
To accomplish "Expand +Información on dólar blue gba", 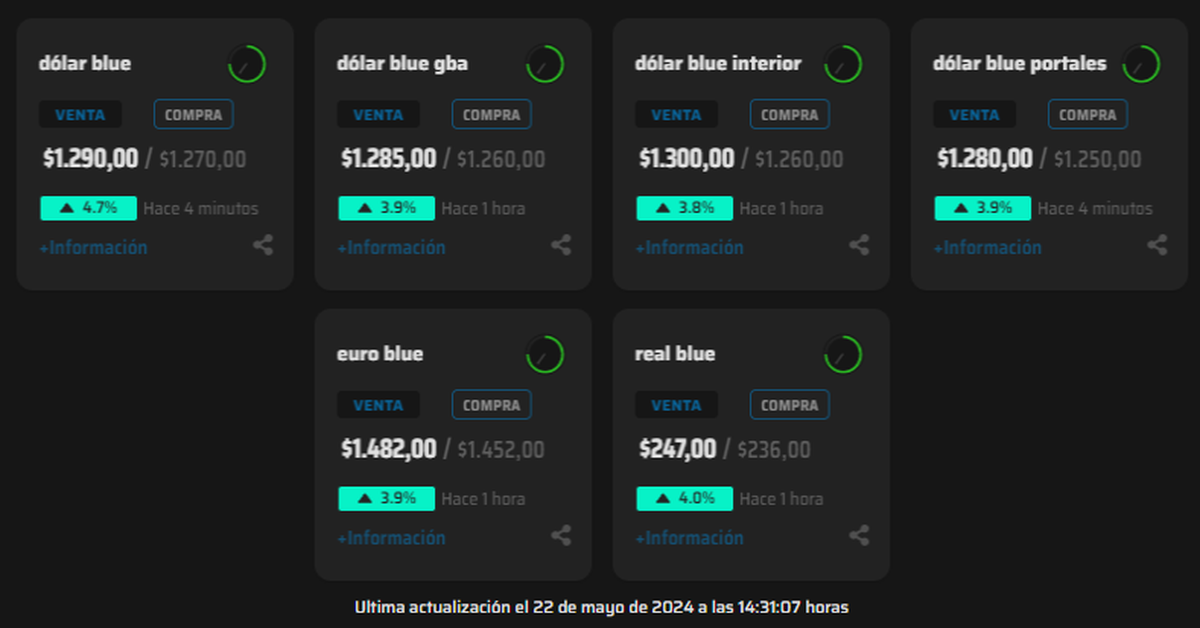I will (391, 248).
